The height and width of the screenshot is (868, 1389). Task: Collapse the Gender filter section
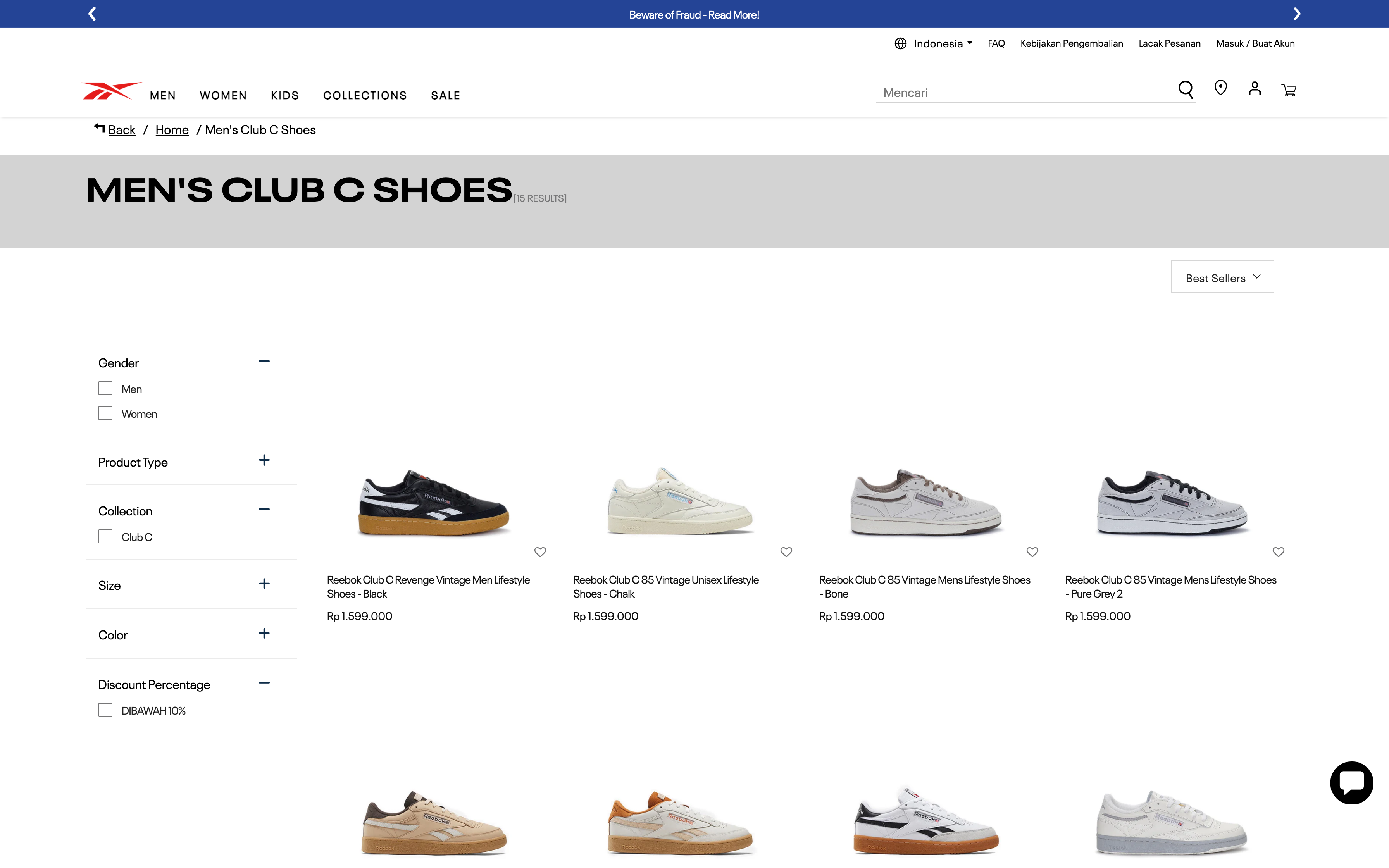(x=264, y=361)
